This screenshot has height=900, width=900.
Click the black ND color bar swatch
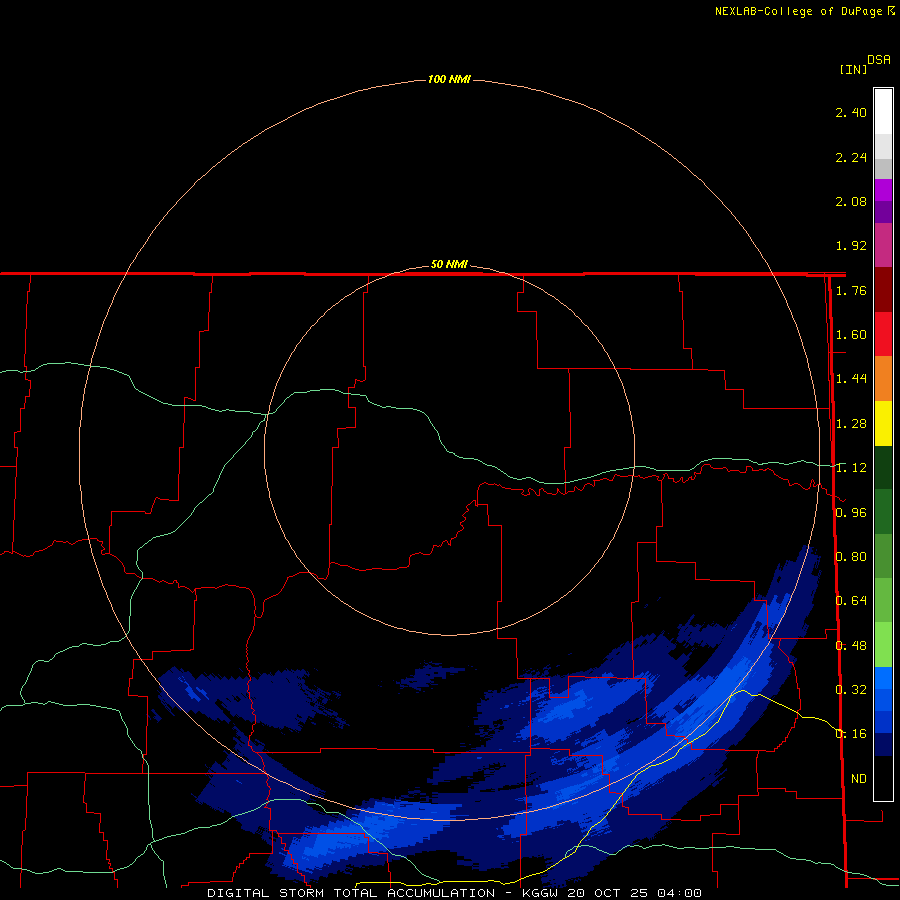(883, 778)
